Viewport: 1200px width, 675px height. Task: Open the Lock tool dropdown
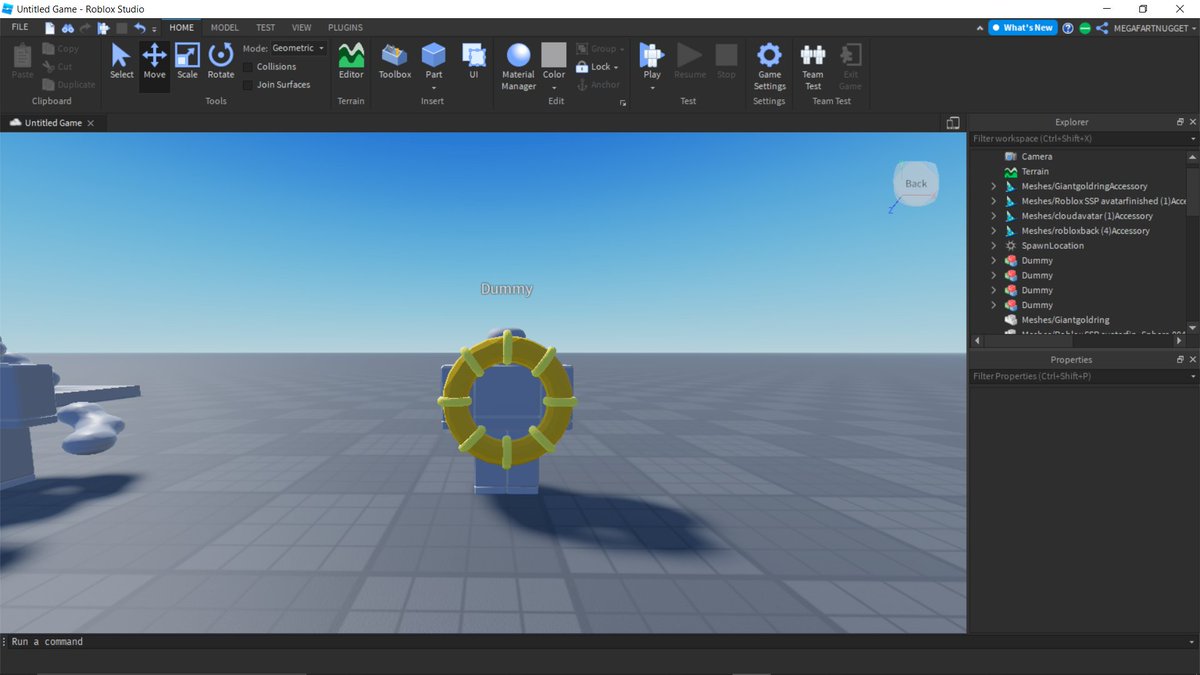pos(615,67)
